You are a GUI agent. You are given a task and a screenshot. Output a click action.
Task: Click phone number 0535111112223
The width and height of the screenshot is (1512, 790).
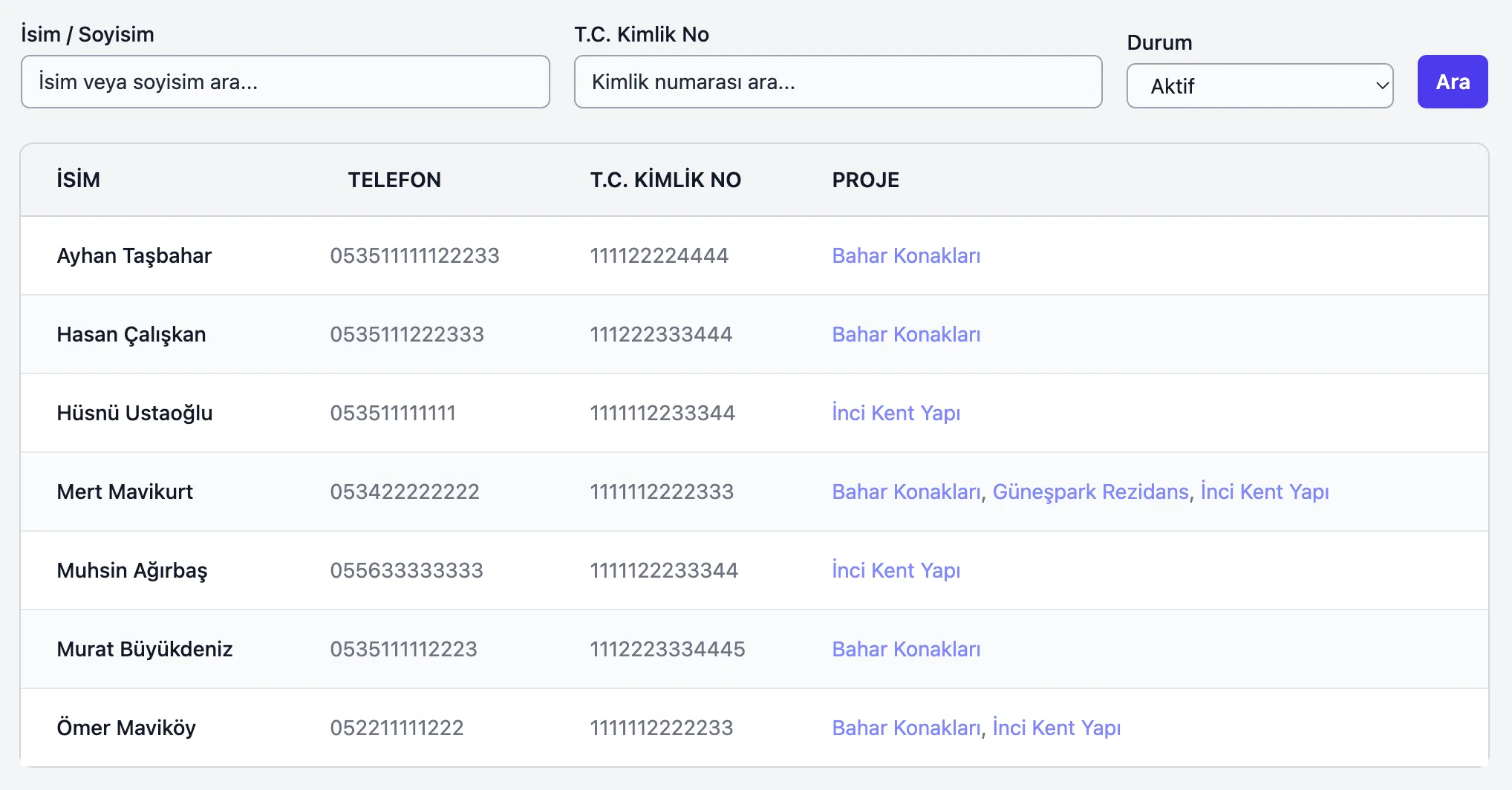[x=403, y=649]
